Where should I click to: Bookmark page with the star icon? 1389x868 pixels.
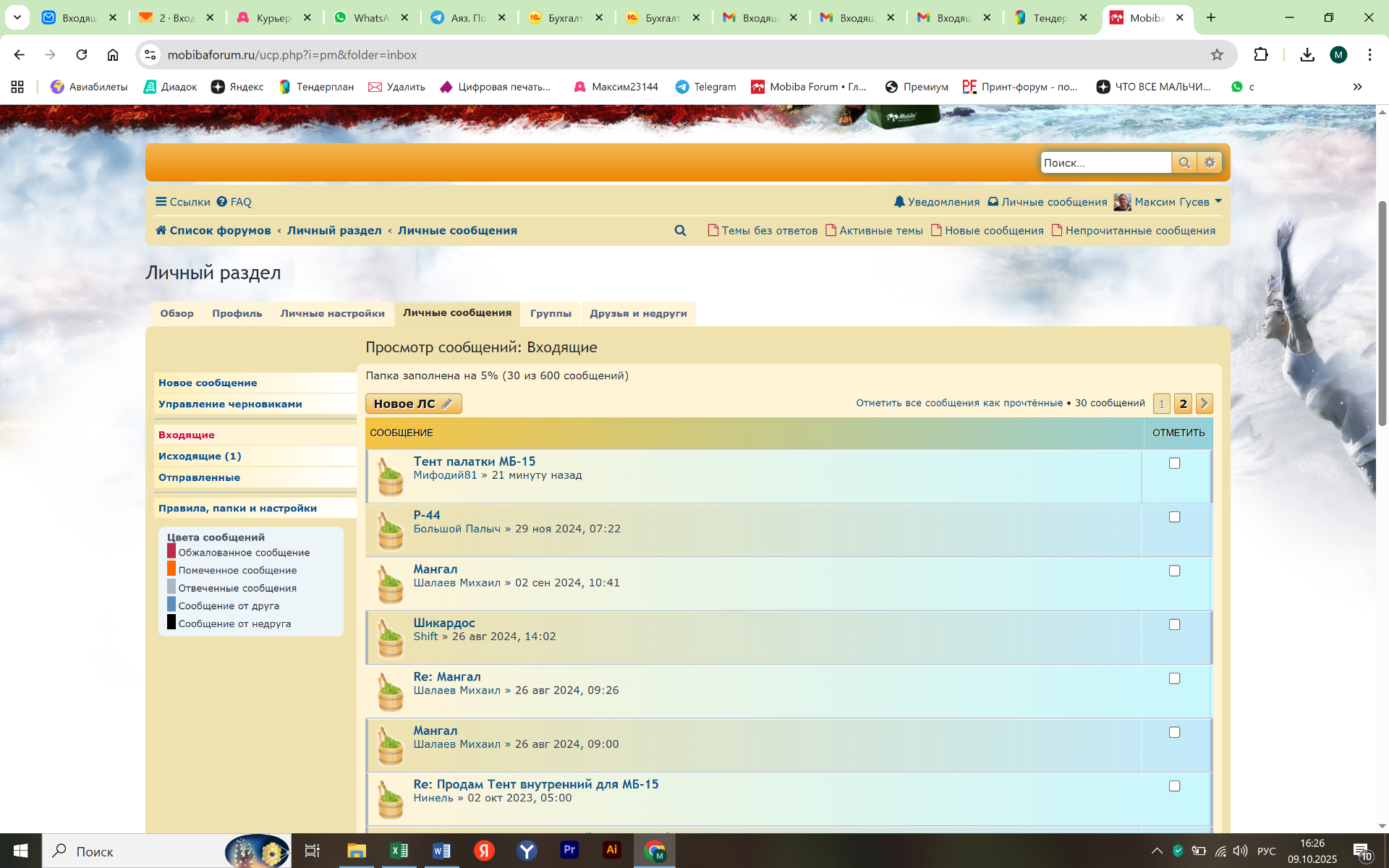(1217, 55)
